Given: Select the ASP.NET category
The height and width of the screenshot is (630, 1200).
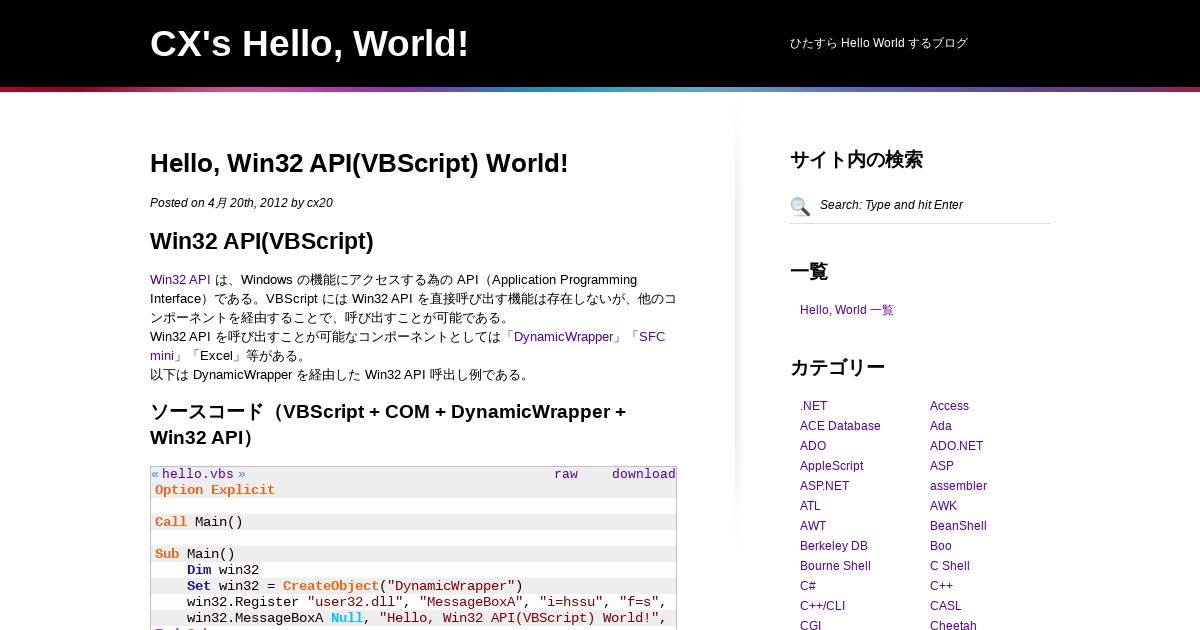Looking at the screenshot, I should 824,486.
